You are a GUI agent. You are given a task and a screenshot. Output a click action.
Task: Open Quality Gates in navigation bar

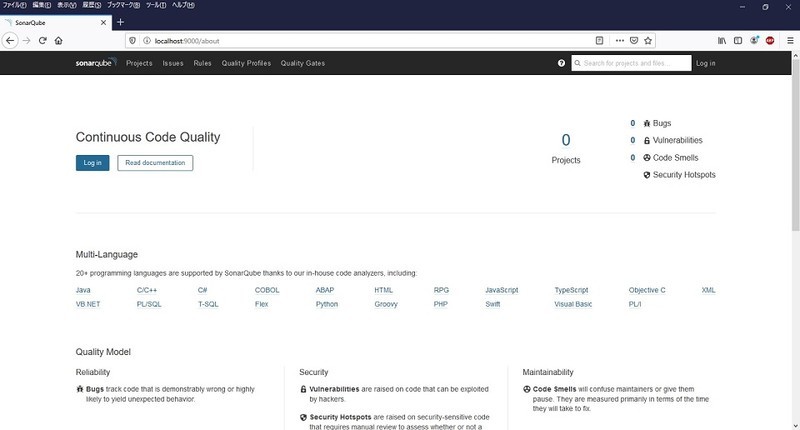click(303, 63)
